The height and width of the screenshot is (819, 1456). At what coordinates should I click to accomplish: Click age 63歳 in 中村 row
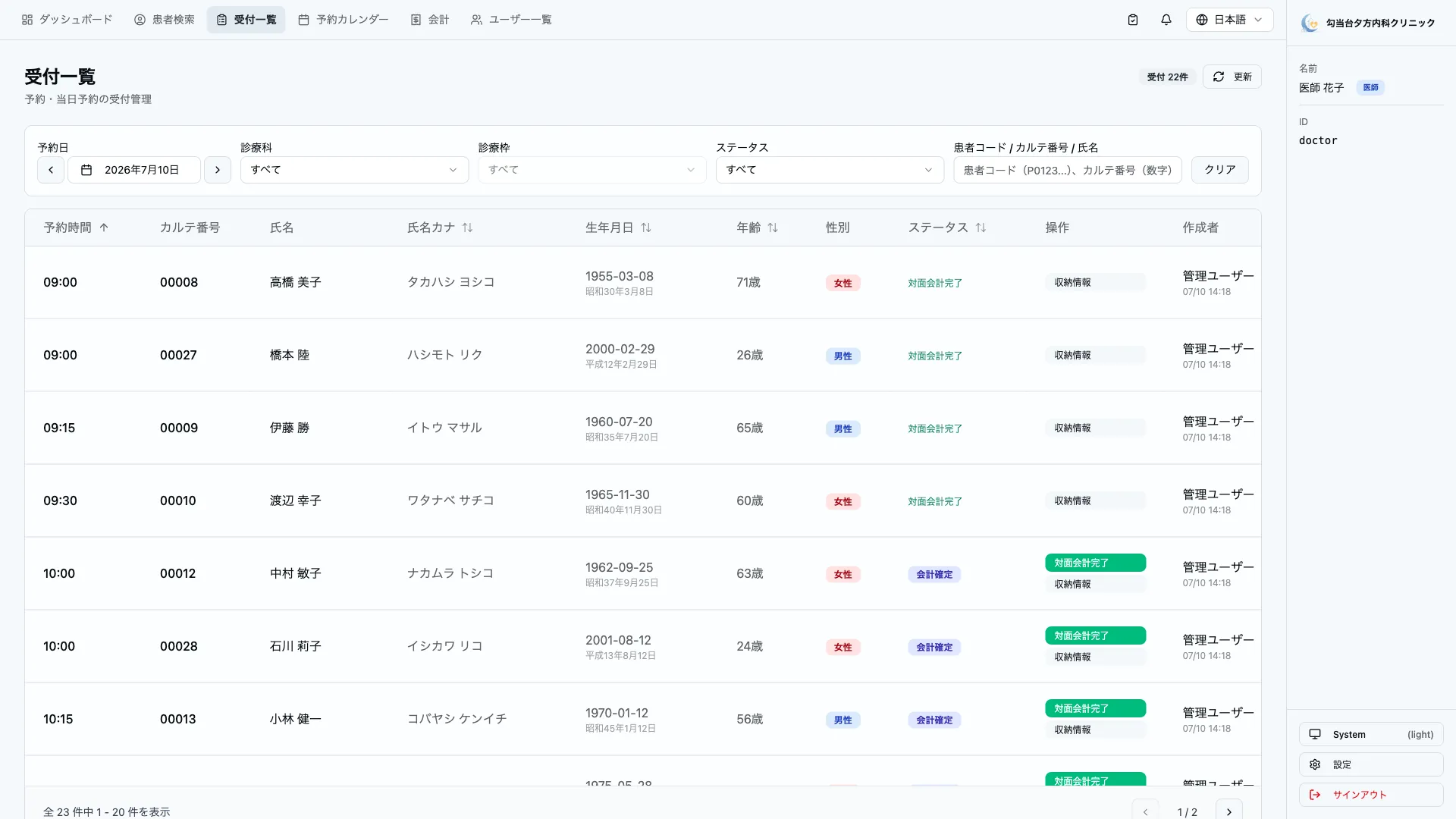pos(749,573)
